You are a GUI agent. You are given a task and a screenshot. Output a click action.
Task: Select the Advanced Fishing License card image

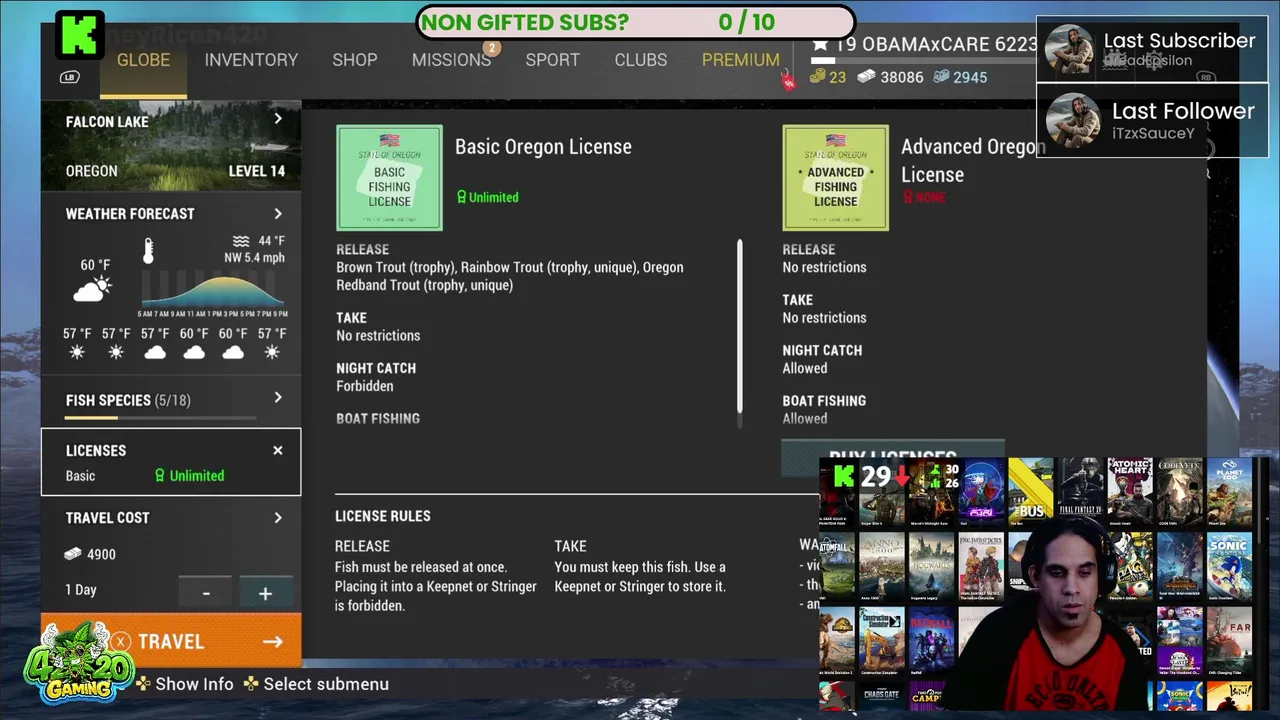click(x=835, y=178)
